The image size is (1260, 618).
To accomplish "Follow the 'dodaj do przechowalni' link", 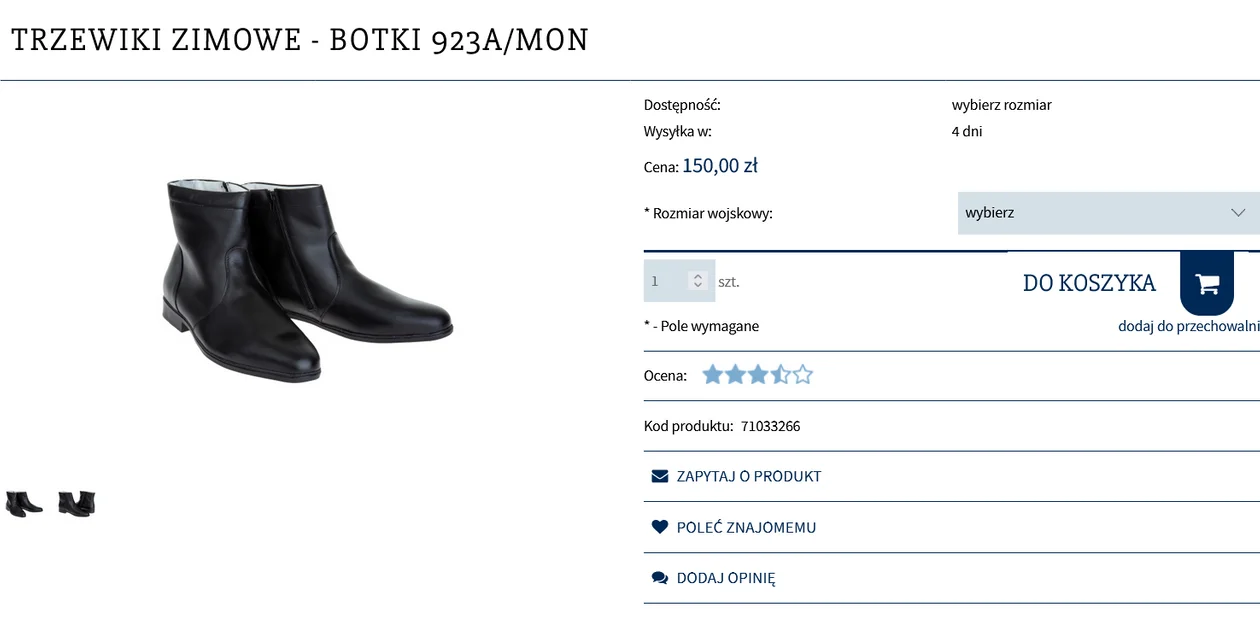I will coord(1188,326).
